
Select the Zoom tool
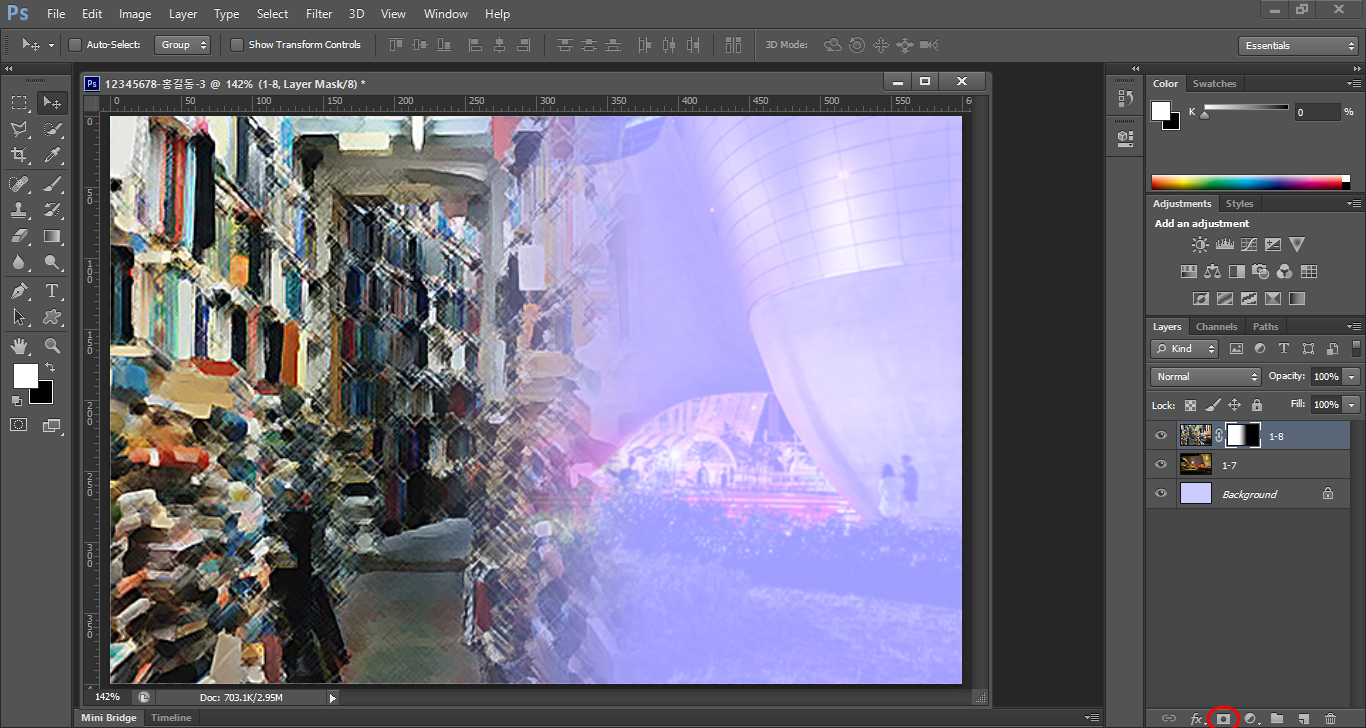(52, 346)
